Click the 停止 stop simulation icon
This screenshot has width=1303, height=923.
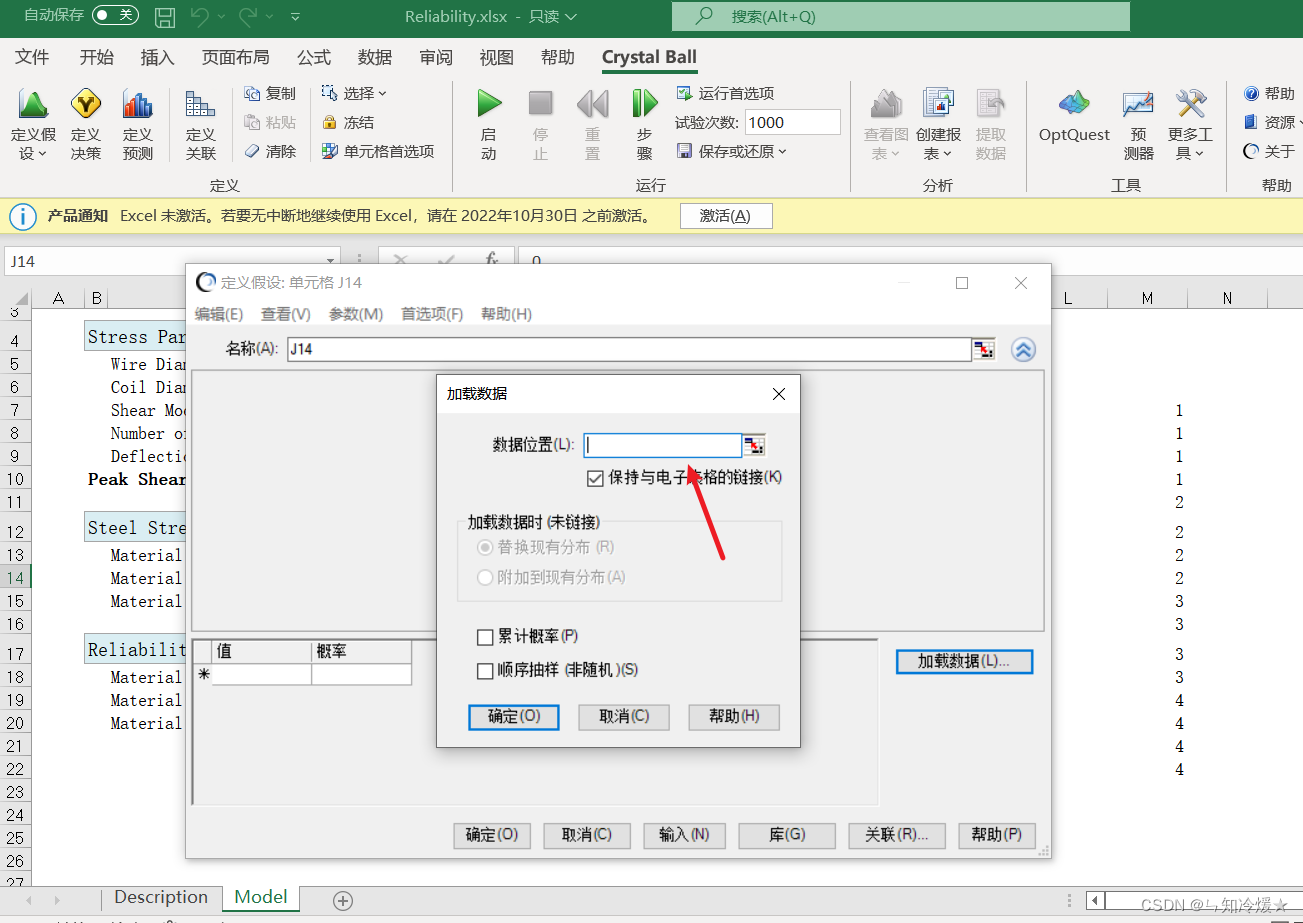point(540,110)
